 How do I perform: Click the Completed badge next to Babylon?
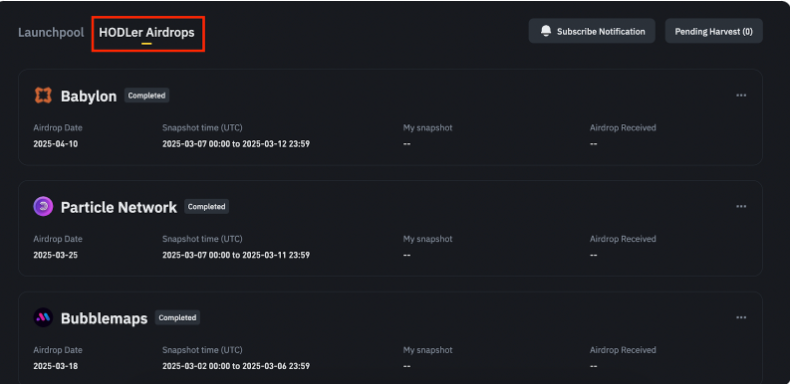(147, 95)
